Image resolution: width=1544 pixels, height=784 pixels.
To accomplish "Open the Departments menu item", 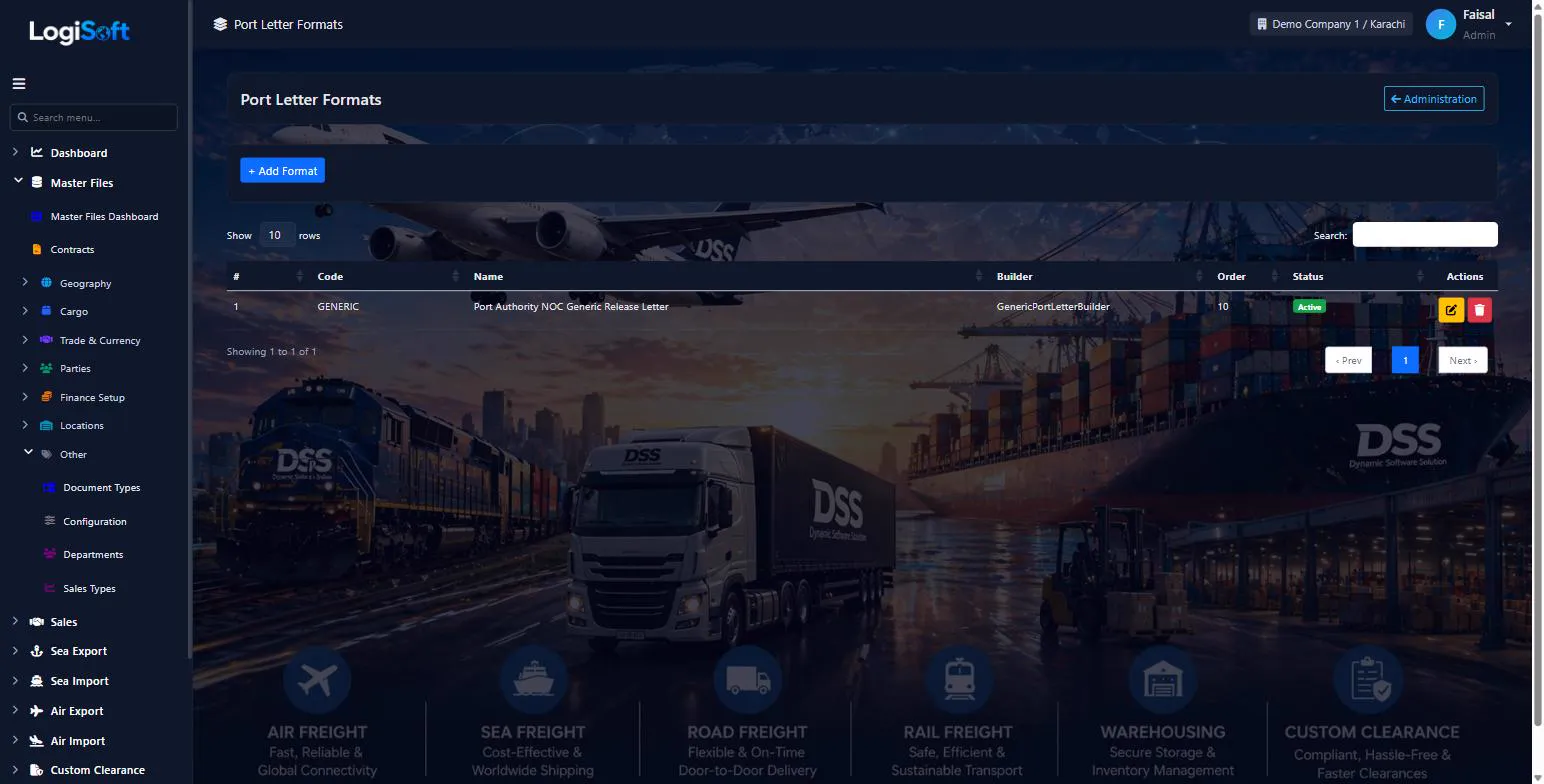I will point(93,554).
